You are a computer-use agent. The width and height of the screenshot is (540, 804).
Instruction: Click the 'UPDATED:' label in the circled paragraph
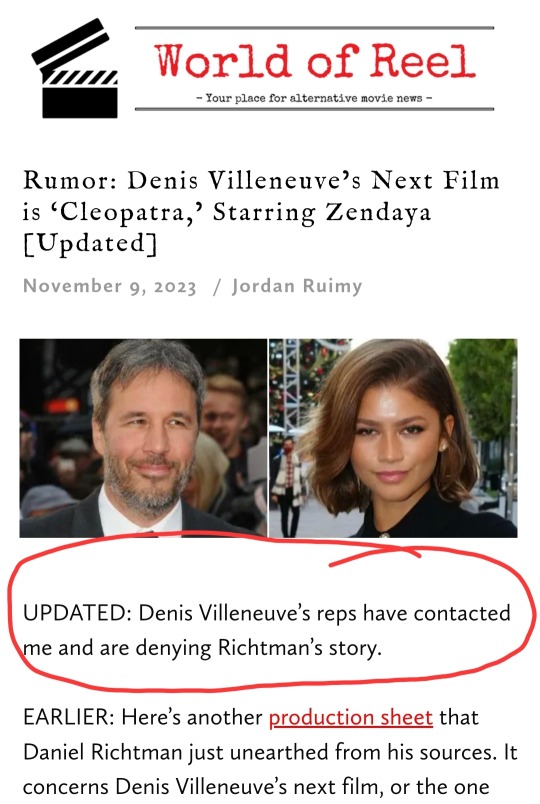pyautogui.click(x=77, y=613)
